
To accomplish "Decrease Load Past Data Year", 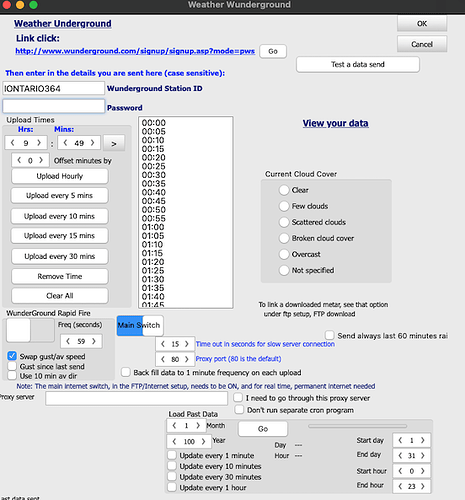I will (x=174, y=441).
